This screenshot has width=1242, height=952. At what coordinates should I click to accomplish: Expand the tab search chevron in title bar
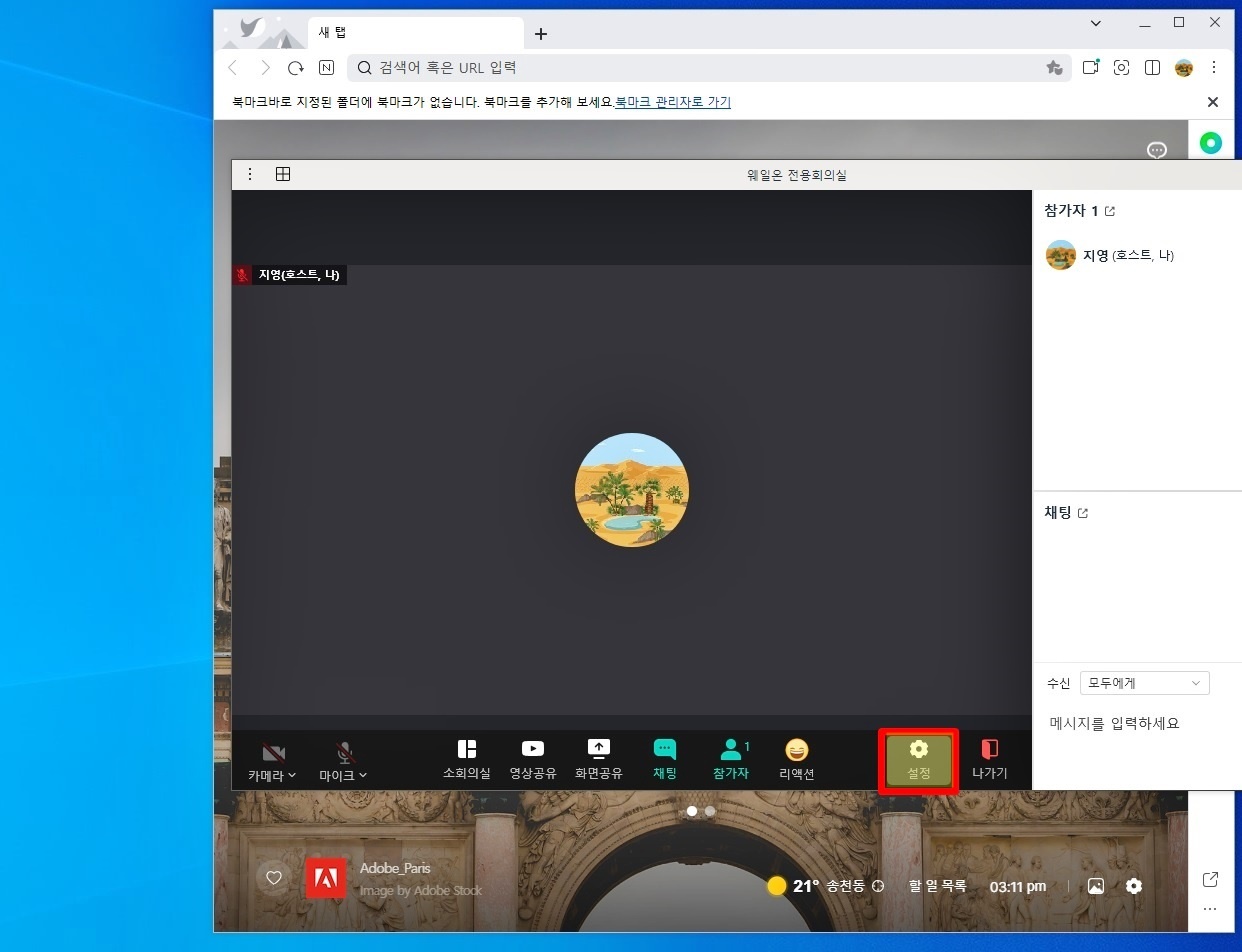coord(1096,23)
